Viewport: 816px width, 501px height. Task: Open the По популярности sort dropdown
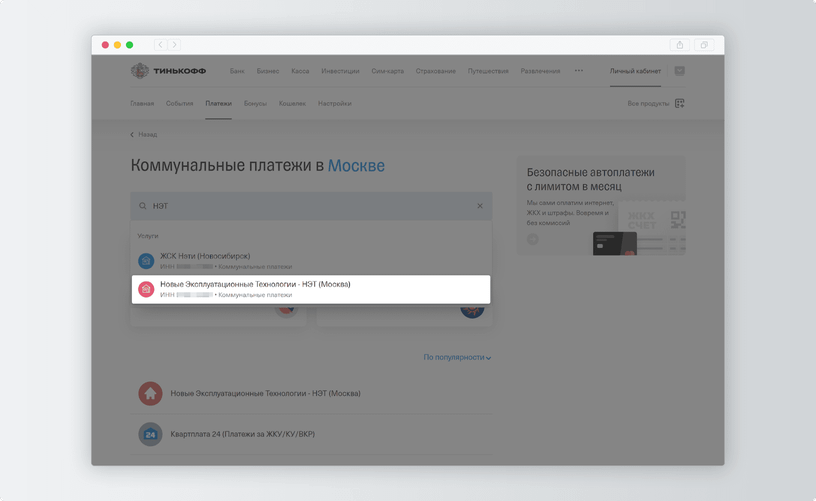click(457, 357)
